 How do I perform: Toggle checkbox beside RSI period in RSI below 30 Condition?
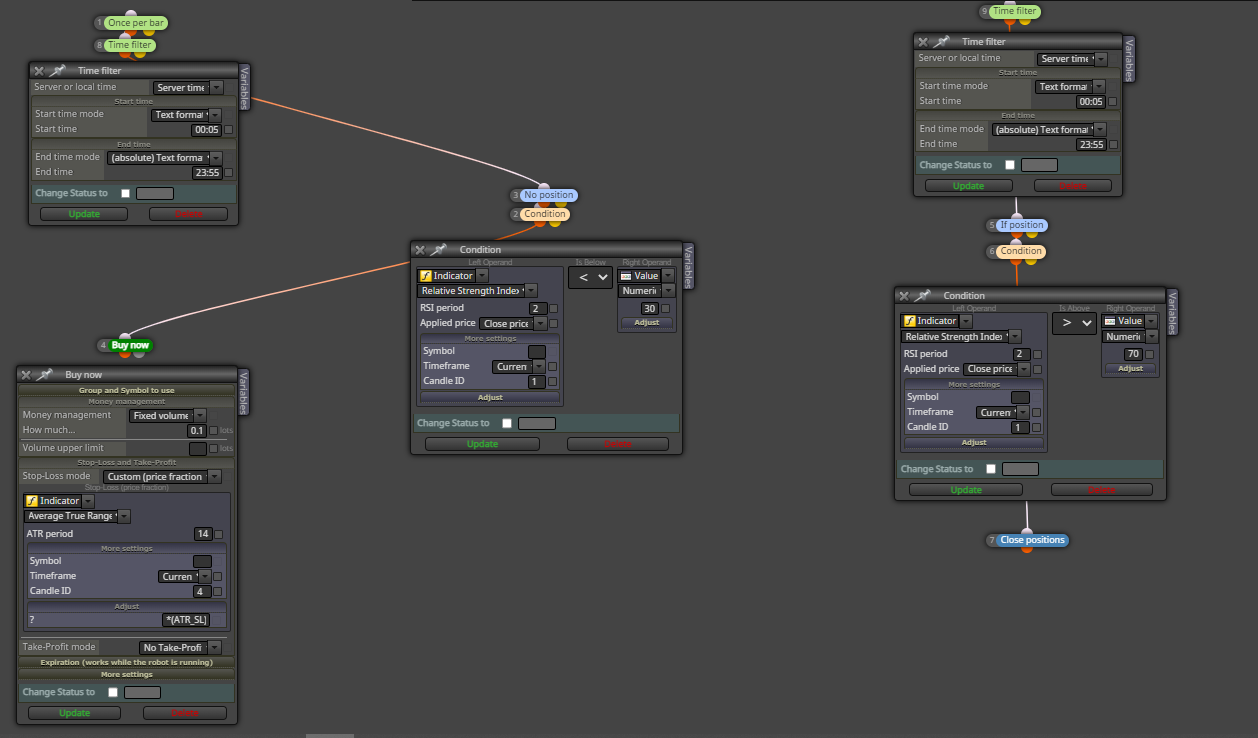553,308
